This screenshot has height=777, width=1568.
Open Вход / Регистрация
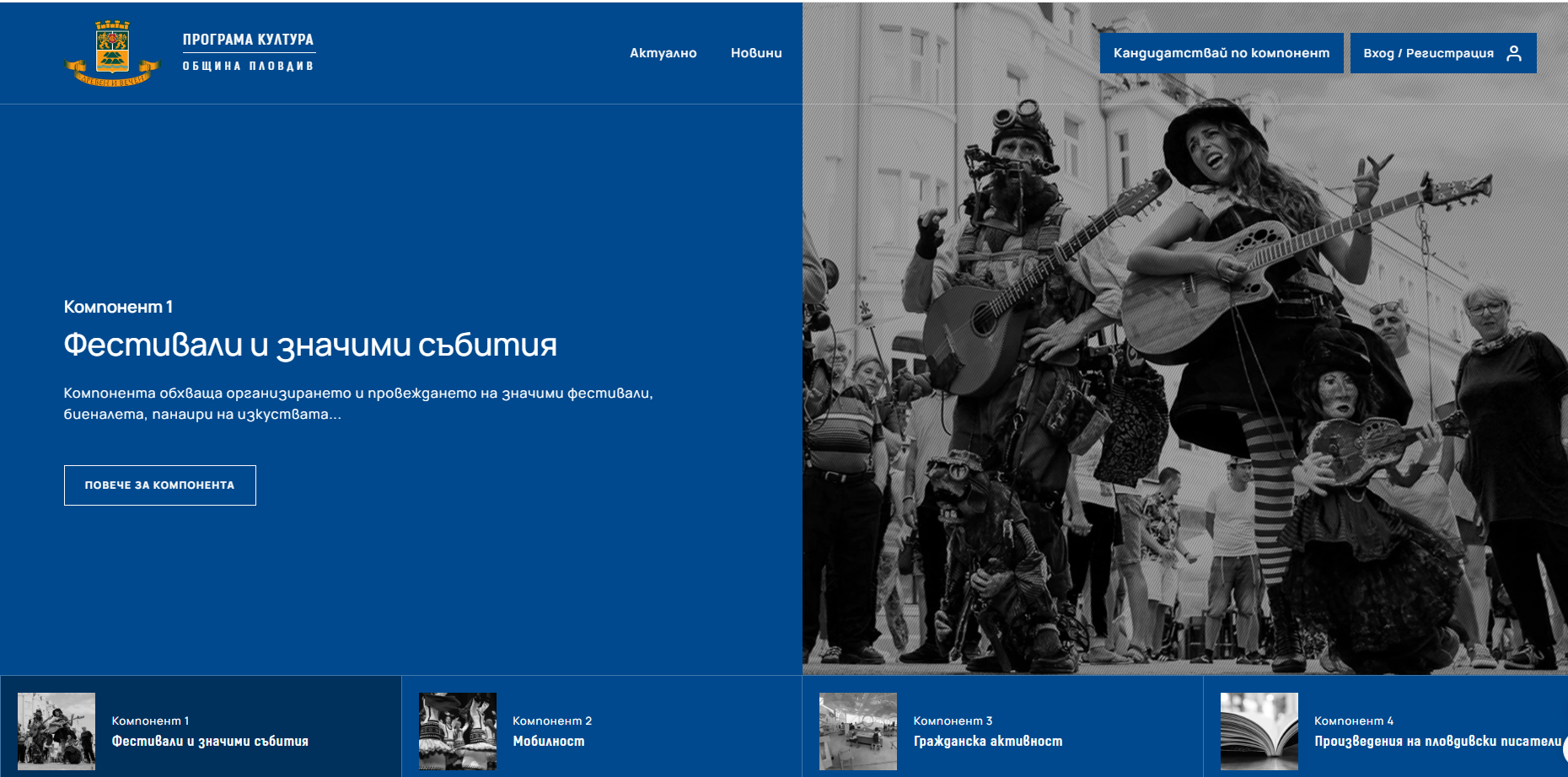point(1428,53)
